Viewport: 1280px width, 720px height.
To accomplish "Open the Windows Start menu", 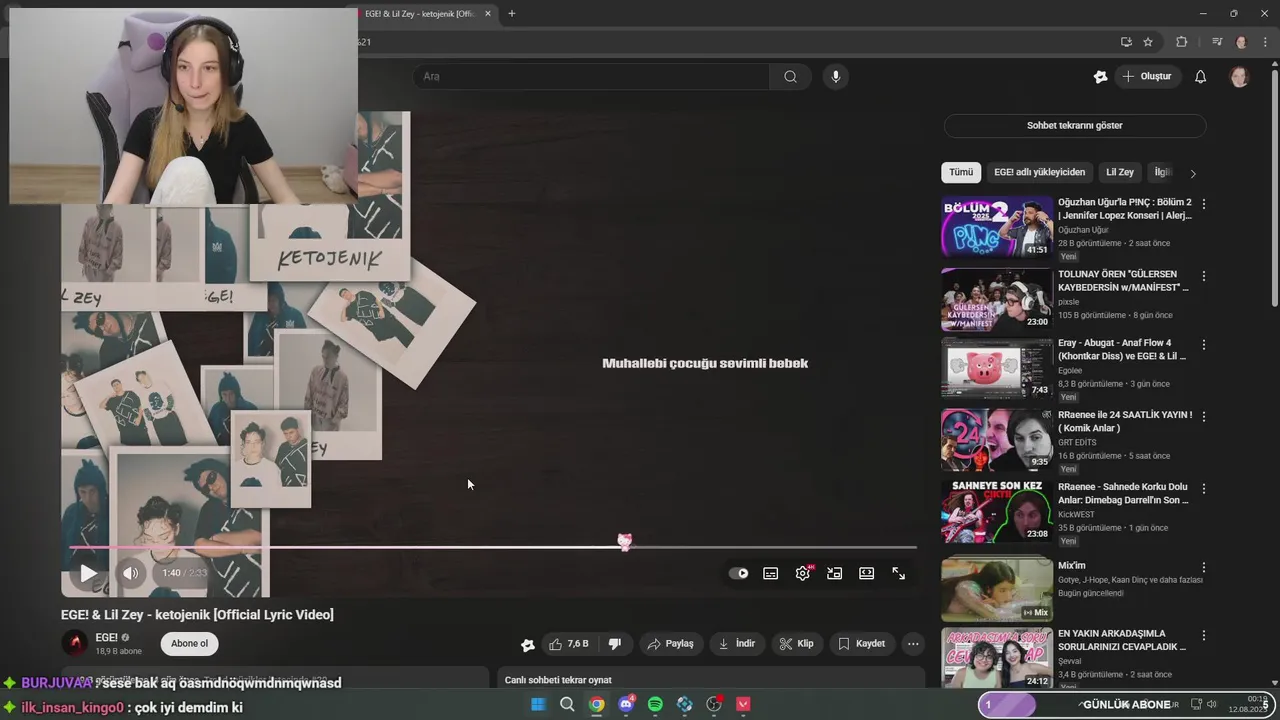I will pos(538,704).
